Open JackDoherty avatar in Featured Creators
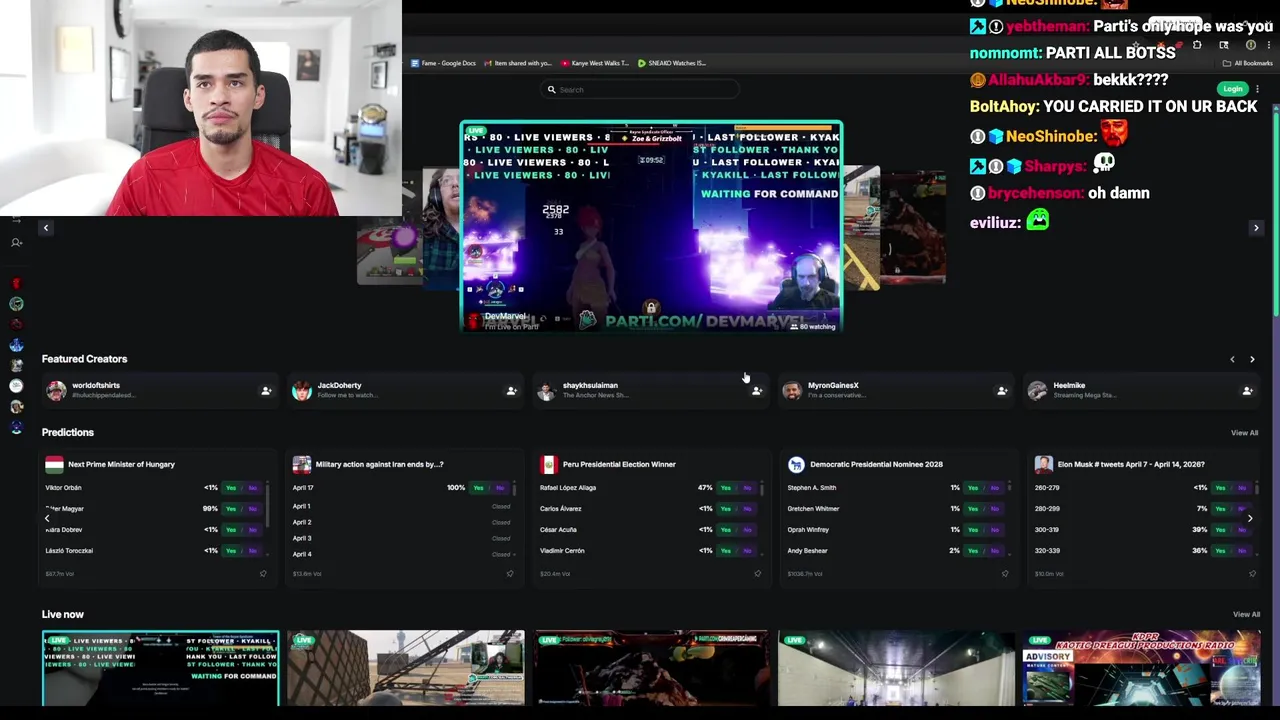Screen dimensions: 1280x720 (x=301, y=390)
